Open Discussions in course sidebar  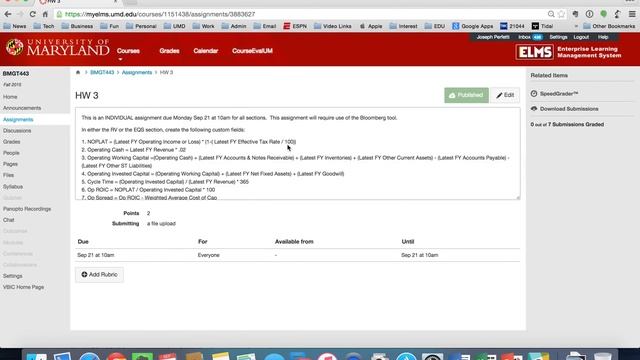tap(17, 131)
